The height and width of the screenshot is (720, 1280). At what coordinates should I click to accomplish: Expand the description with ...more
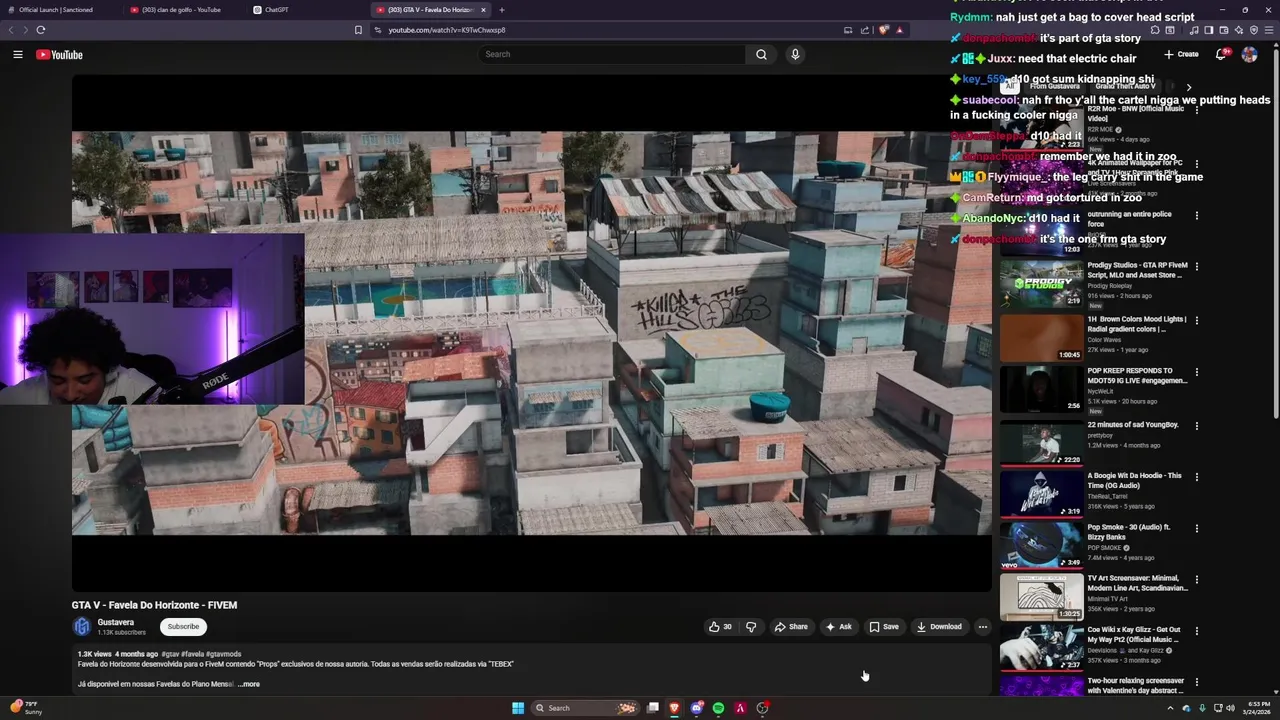tap(249, 684)
